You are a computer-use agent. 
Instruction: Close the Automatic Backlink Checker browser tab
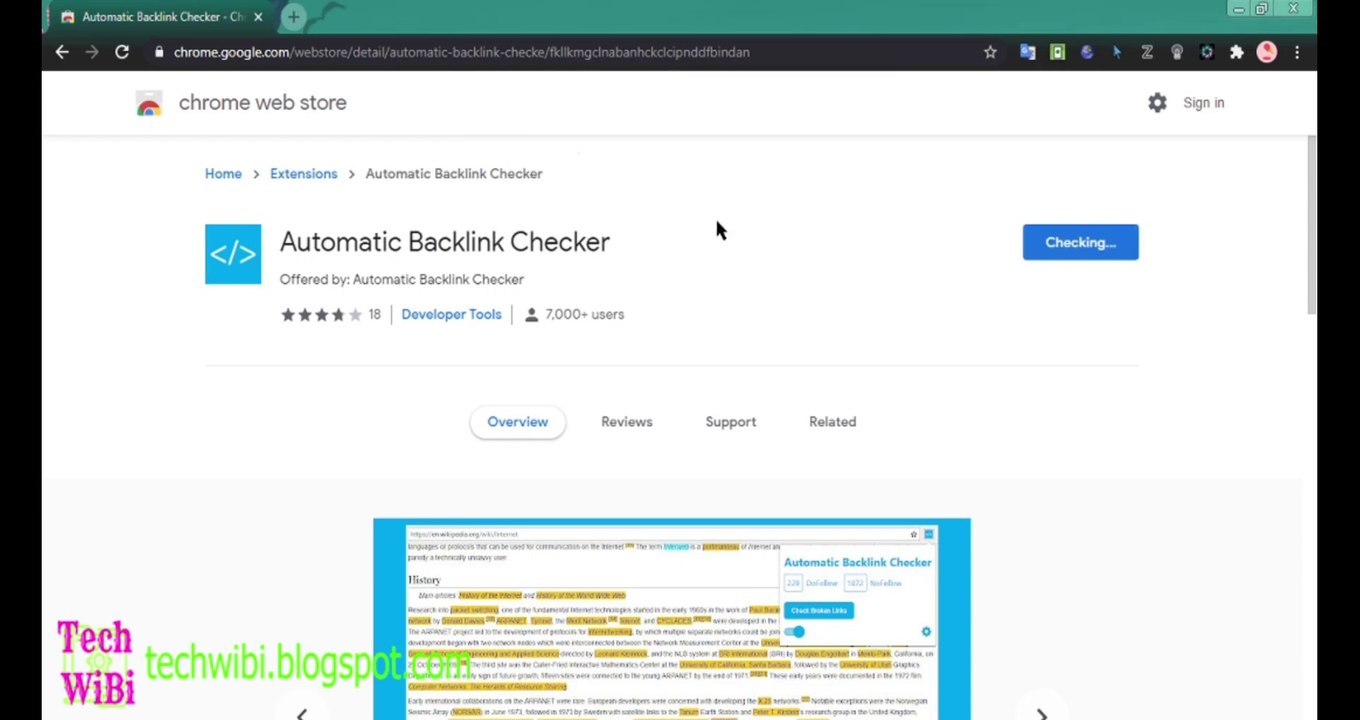point(258,17)
